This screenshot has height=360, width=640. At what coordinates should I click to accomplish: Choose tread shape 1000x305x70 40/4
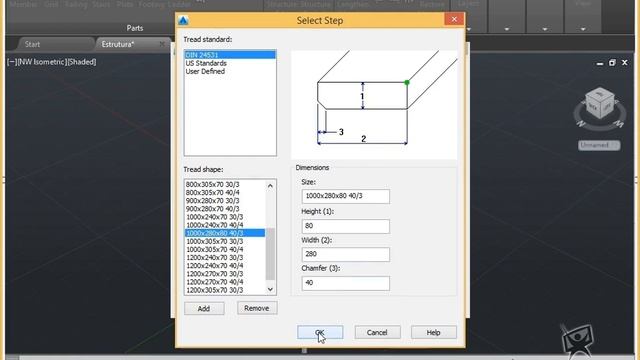[225, 249]
